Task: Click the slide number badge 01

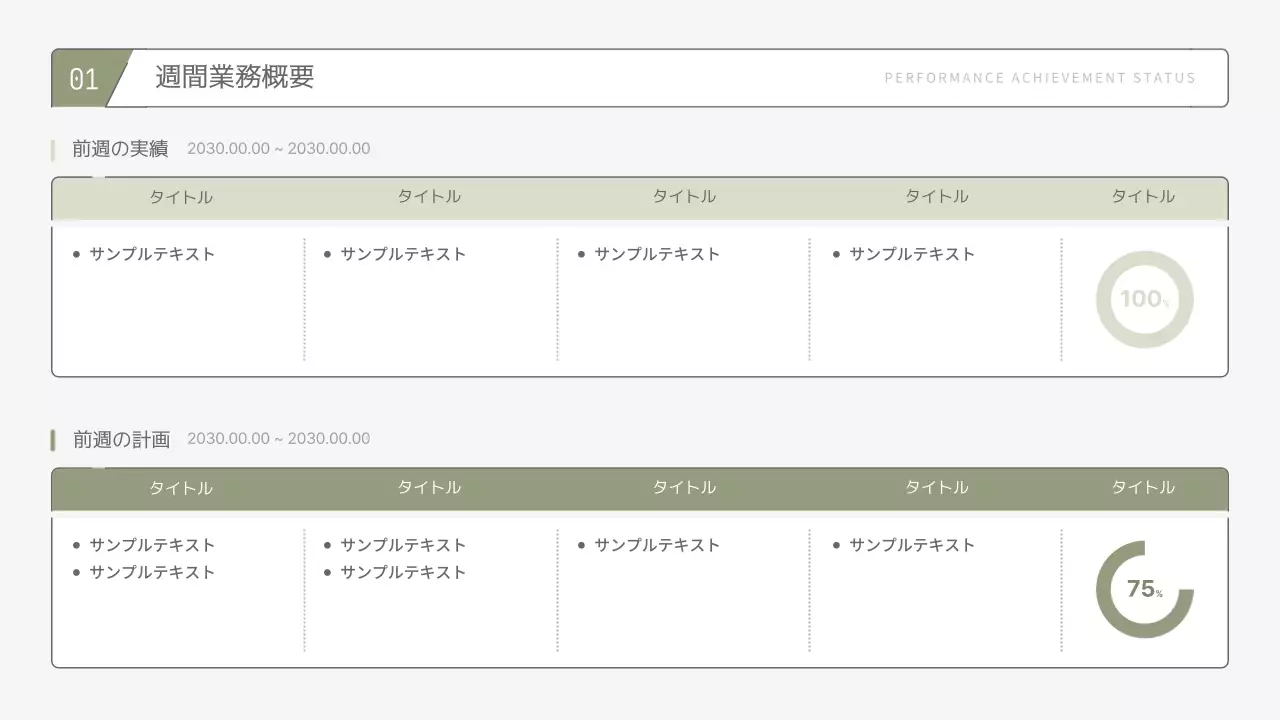Action: click(x=84, y=77)
